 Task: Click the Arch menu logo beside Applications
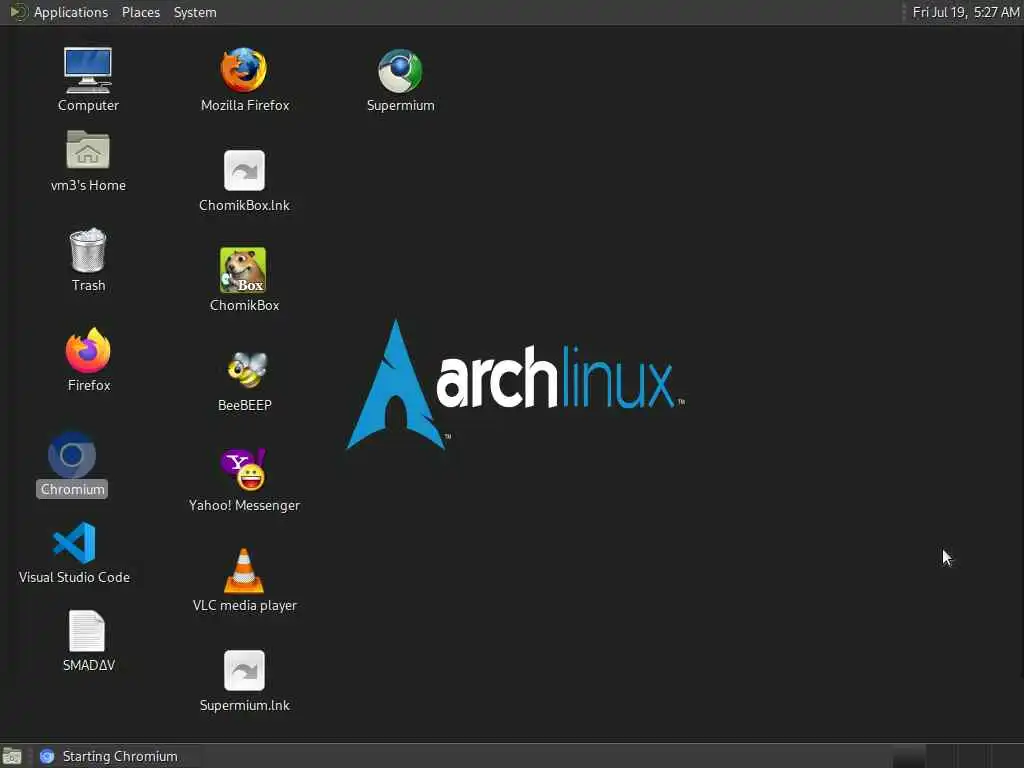pos(18,12)
